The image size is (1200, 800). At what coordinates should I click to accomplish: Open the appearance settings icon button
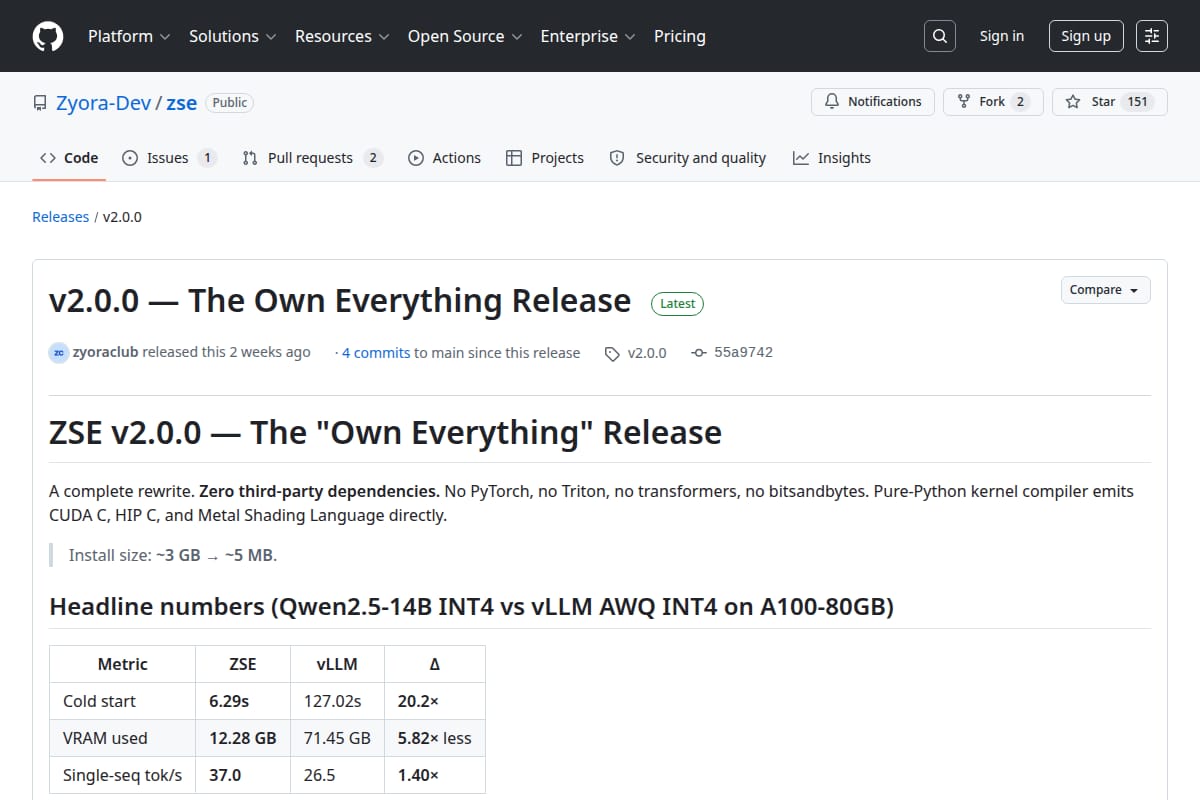pyautogui.click(x=1152, y=36)
